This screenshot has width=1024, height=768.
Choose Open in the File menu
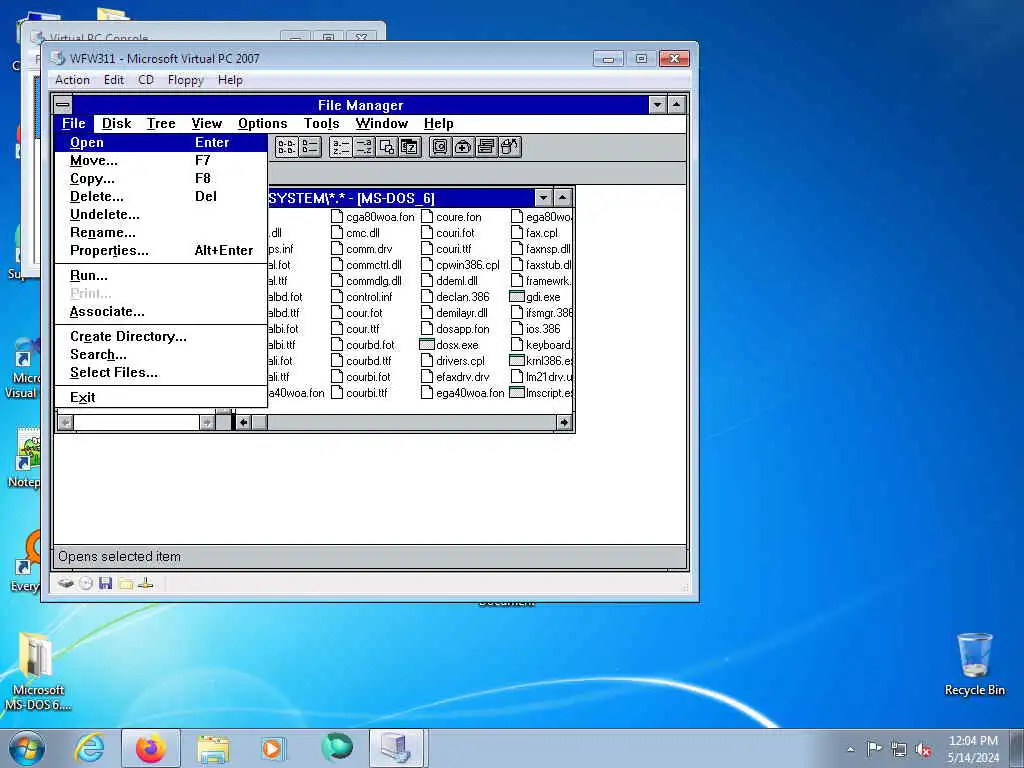tap(161, 142)
